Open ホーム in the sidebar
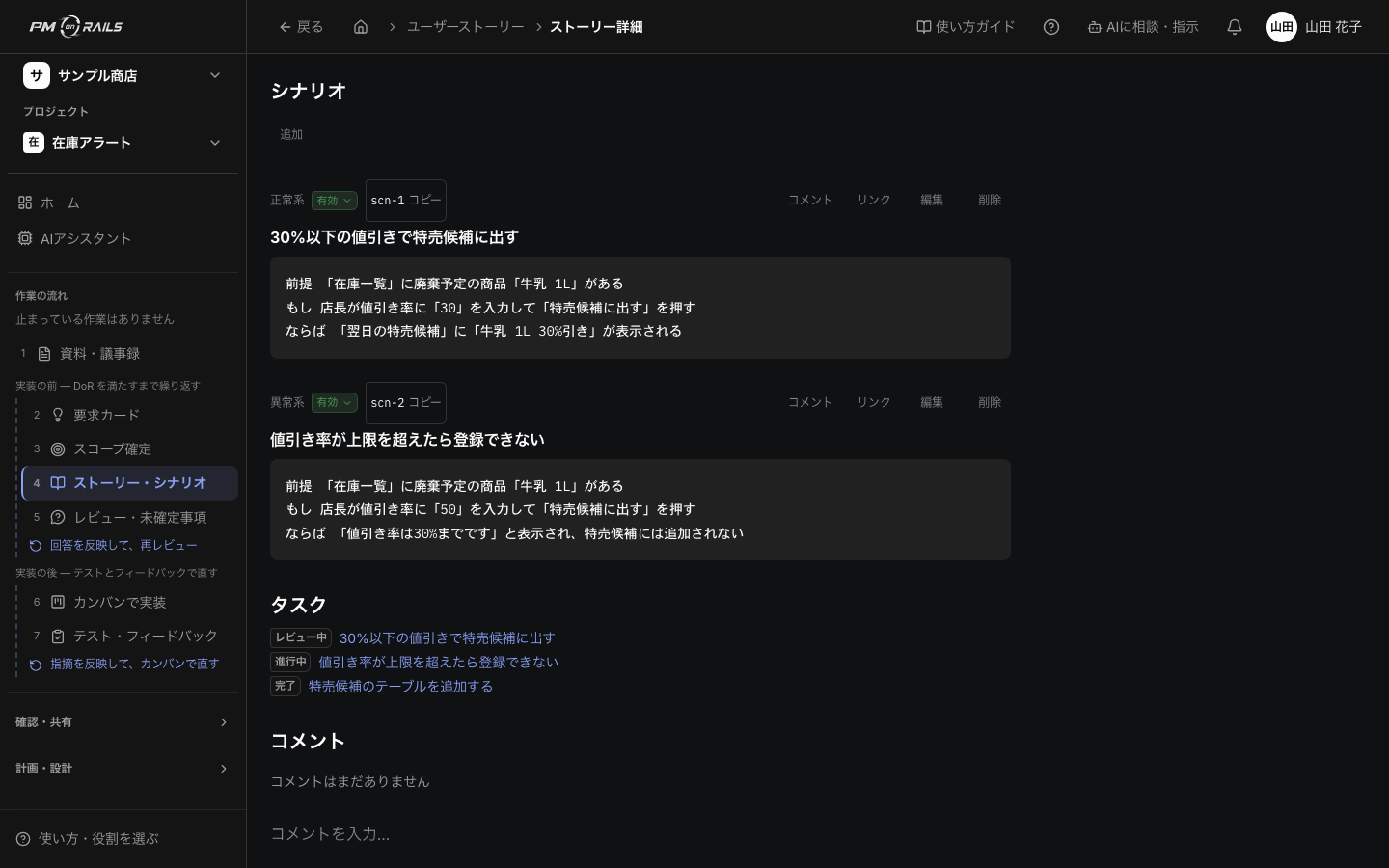This screenshot has width=1389, height=868. pyautogui.click(x=123, y=203)
